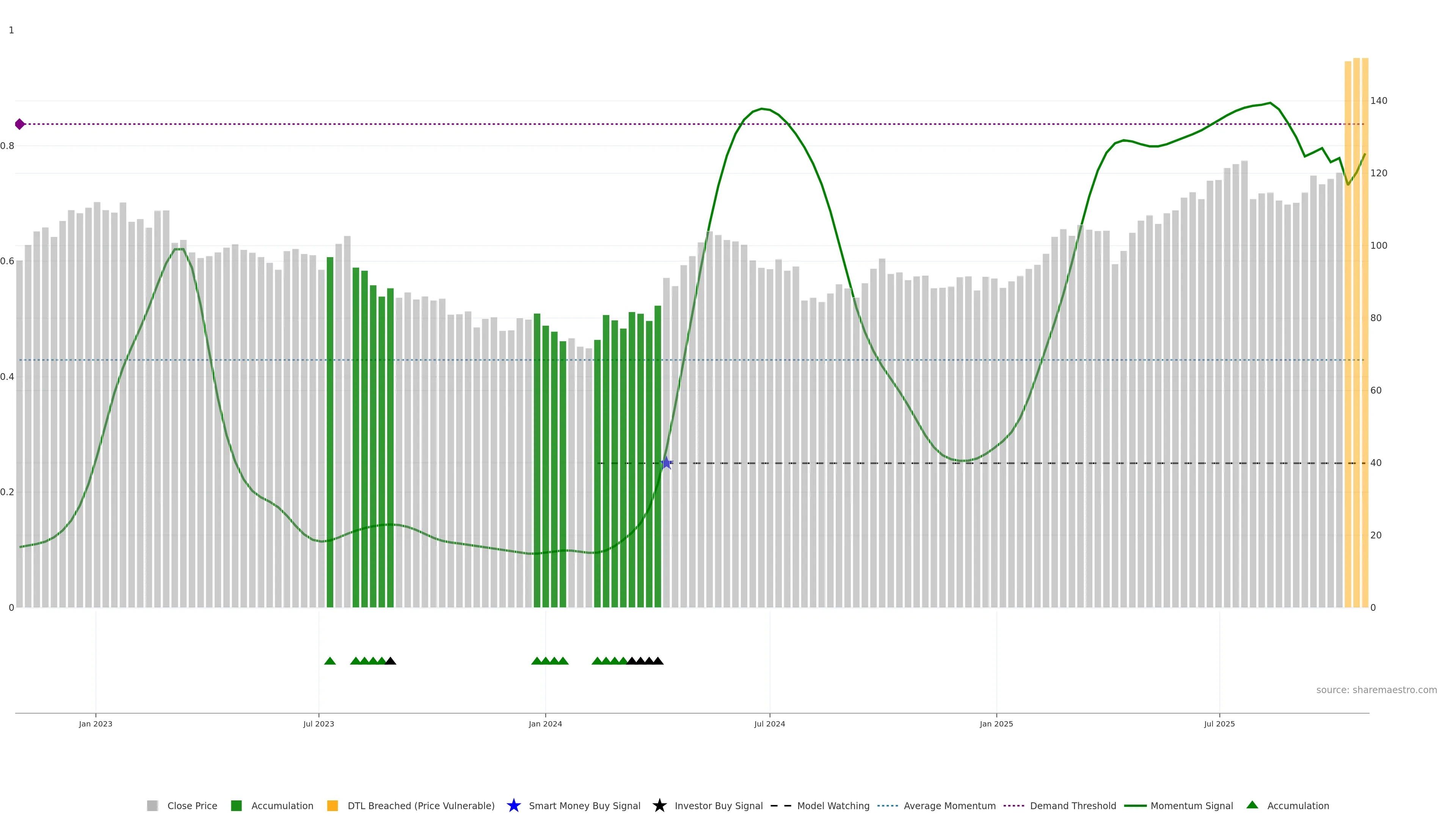This screenshot has width=1456, height=819.
Task: Click the Jan 2024 axis label
Action: tap(545, 723)
